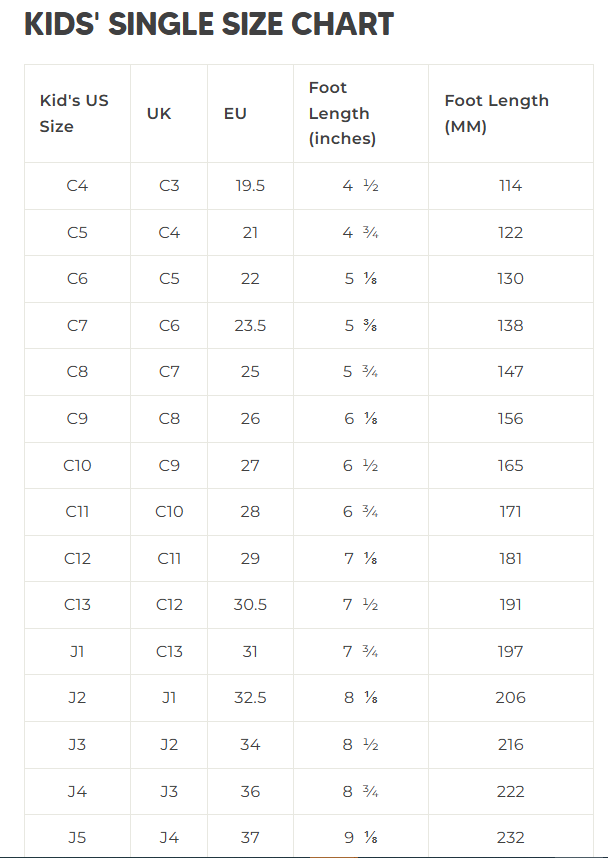
Task: Click the 147 mm foot length value
Action: click(510, 372)
